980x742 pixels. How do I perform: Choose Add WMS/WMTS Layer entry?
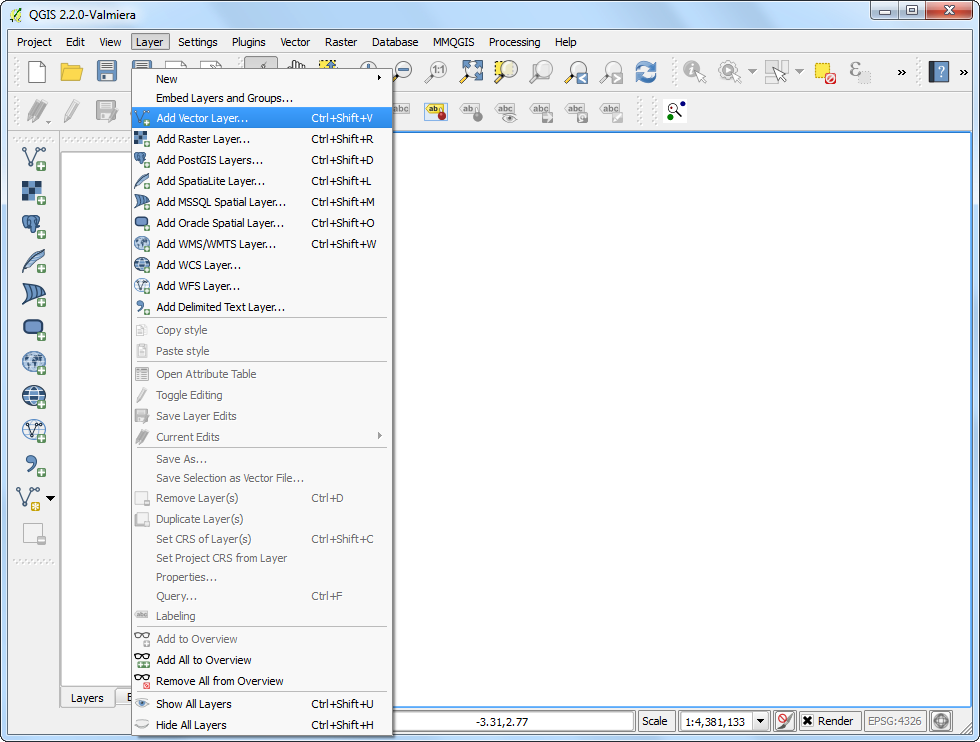[x=262, y=244]
